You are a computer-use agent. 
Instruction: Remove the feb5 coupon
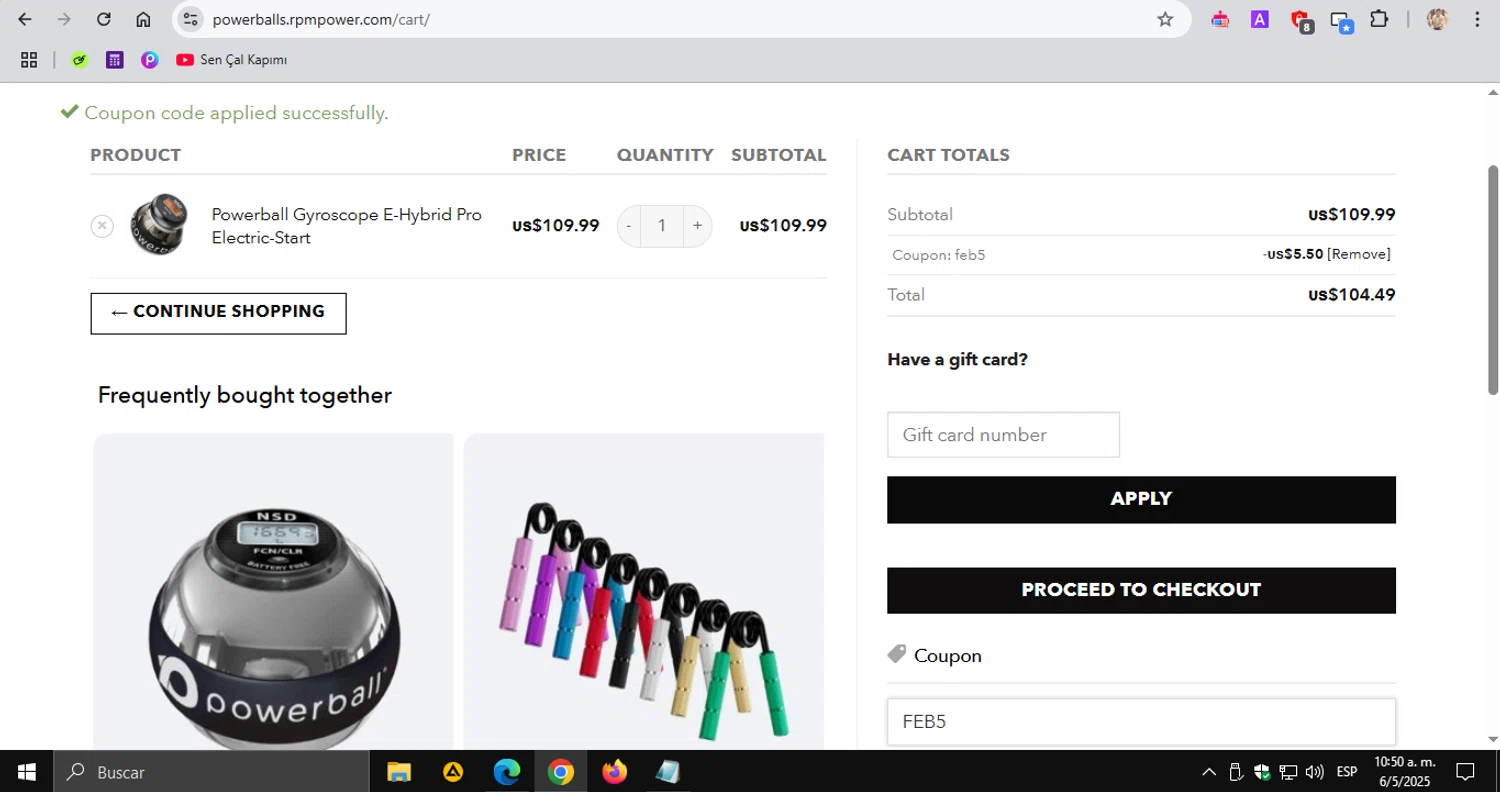(x=1358, y=254)
